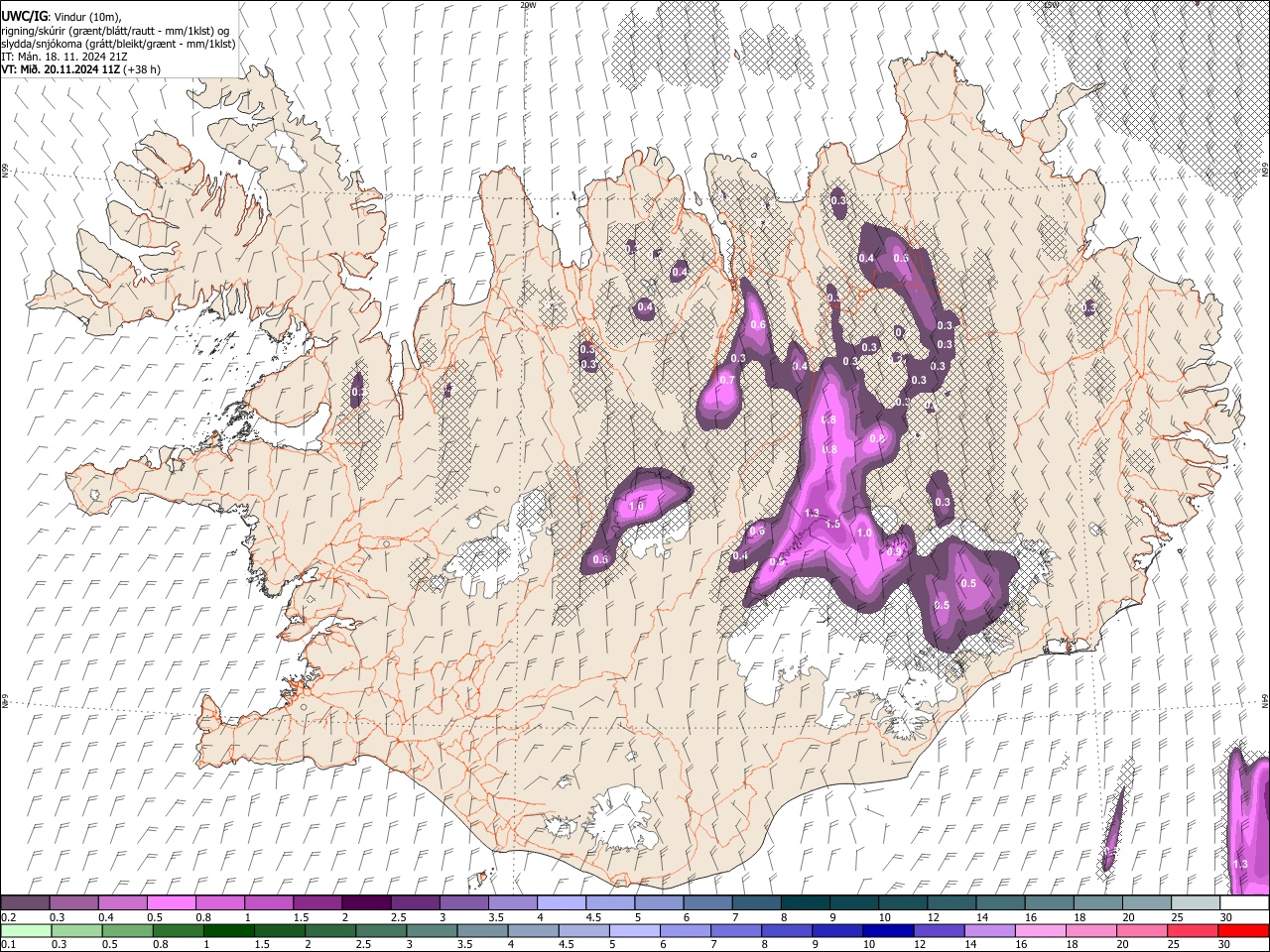This screenshot has width=1270, height=952.
Task: Select the upper legend swatch labeled 10
Action: (x=902, y=903)
